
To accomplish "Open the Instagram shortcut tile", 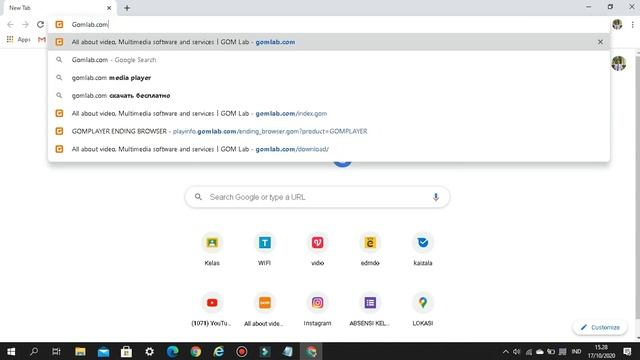I will (x=317, y=309).
